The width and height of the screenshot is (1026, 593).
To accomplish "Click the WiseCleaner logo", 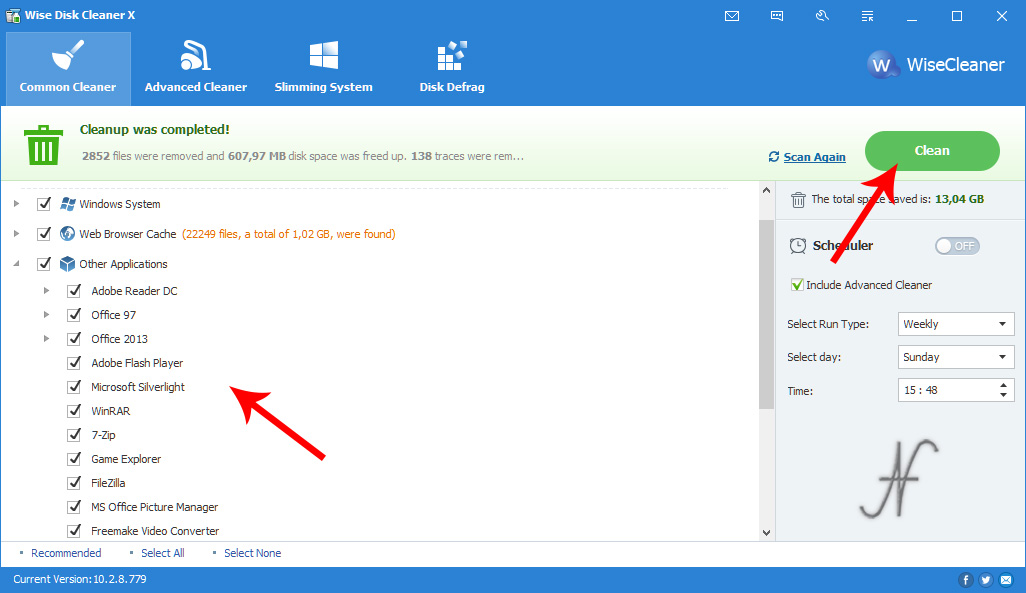I will pyautogui.click(x=936, y=65).
